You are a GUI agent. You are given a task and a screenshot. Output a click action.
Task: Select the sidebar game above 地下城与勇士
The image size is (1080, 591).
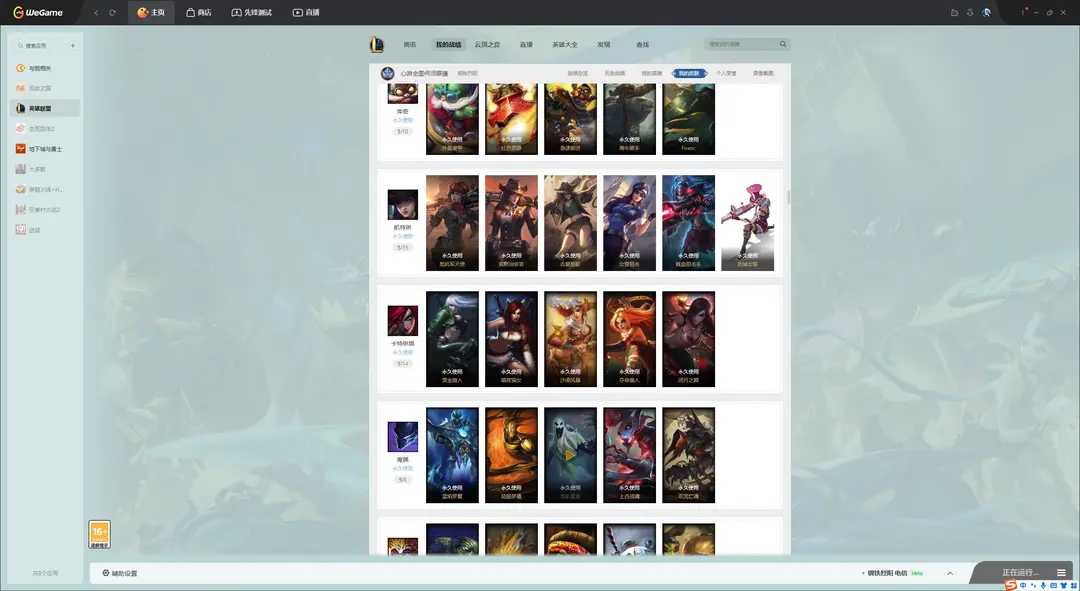point(45,129)
